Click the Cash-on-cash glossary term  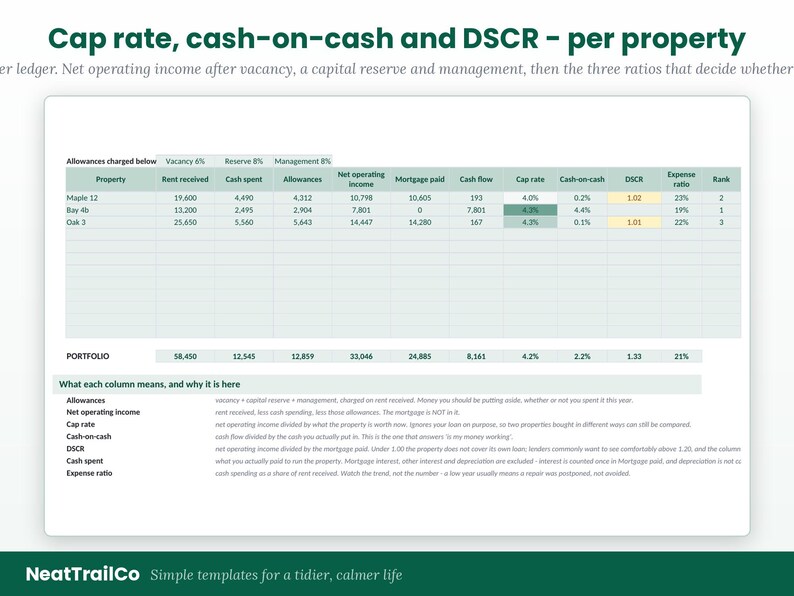89,436
